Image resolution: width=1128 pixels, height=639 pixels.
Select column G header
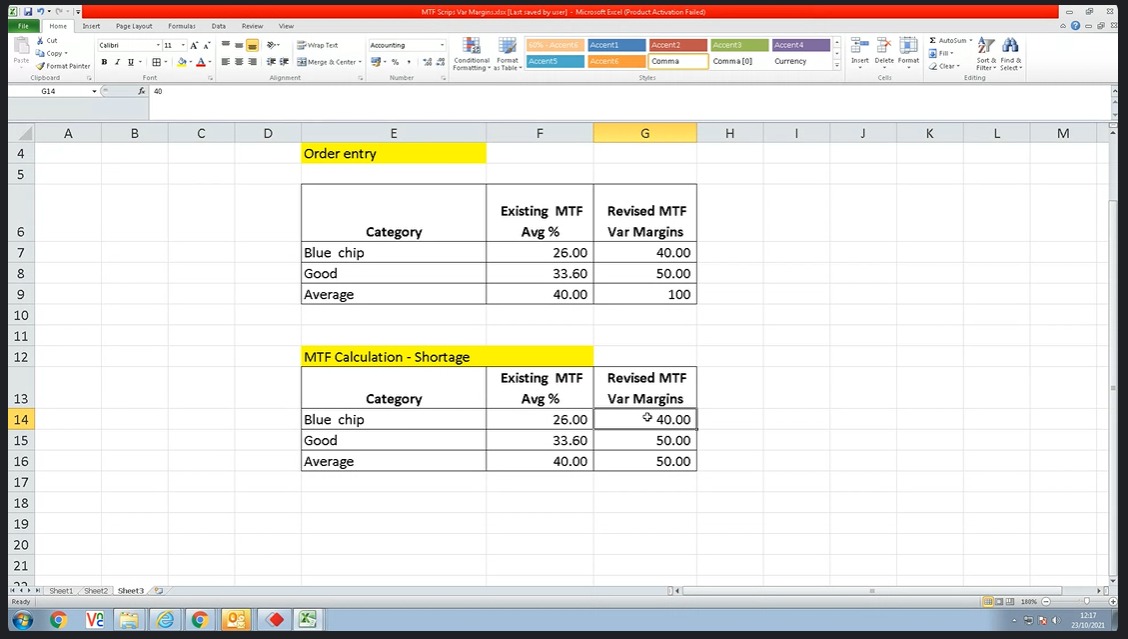pos(645,133)
